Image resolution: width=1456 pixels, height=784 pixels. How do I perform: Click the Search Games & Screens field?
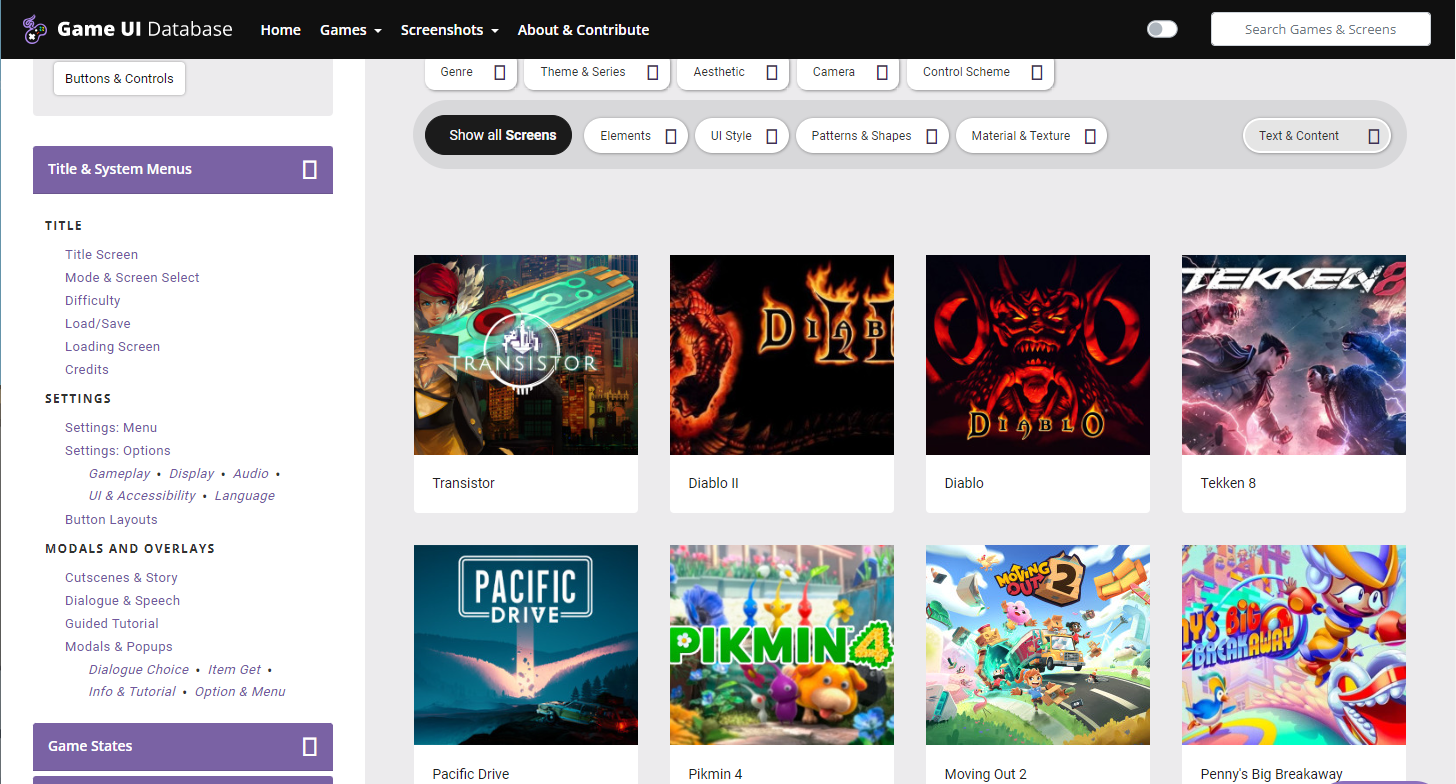tap(1320, 29)
